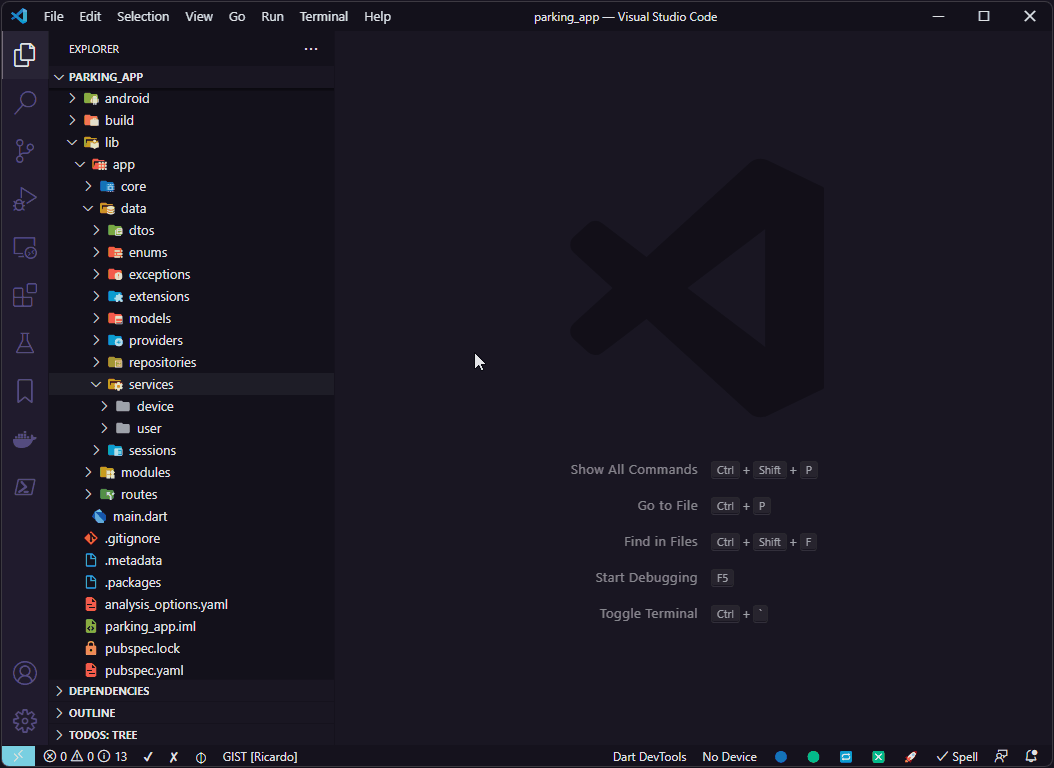Open the notifications bell
1054x768 pixels.
coord(1032,757)
